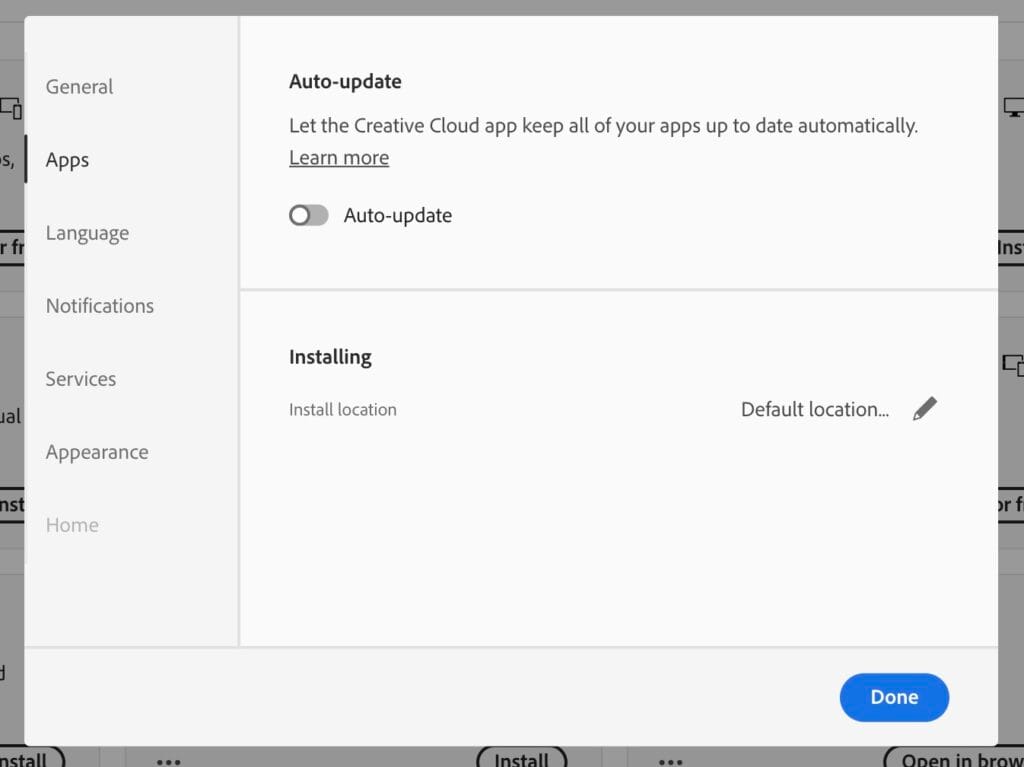
Task: Select the Services settings section
Action: (80, 378)
